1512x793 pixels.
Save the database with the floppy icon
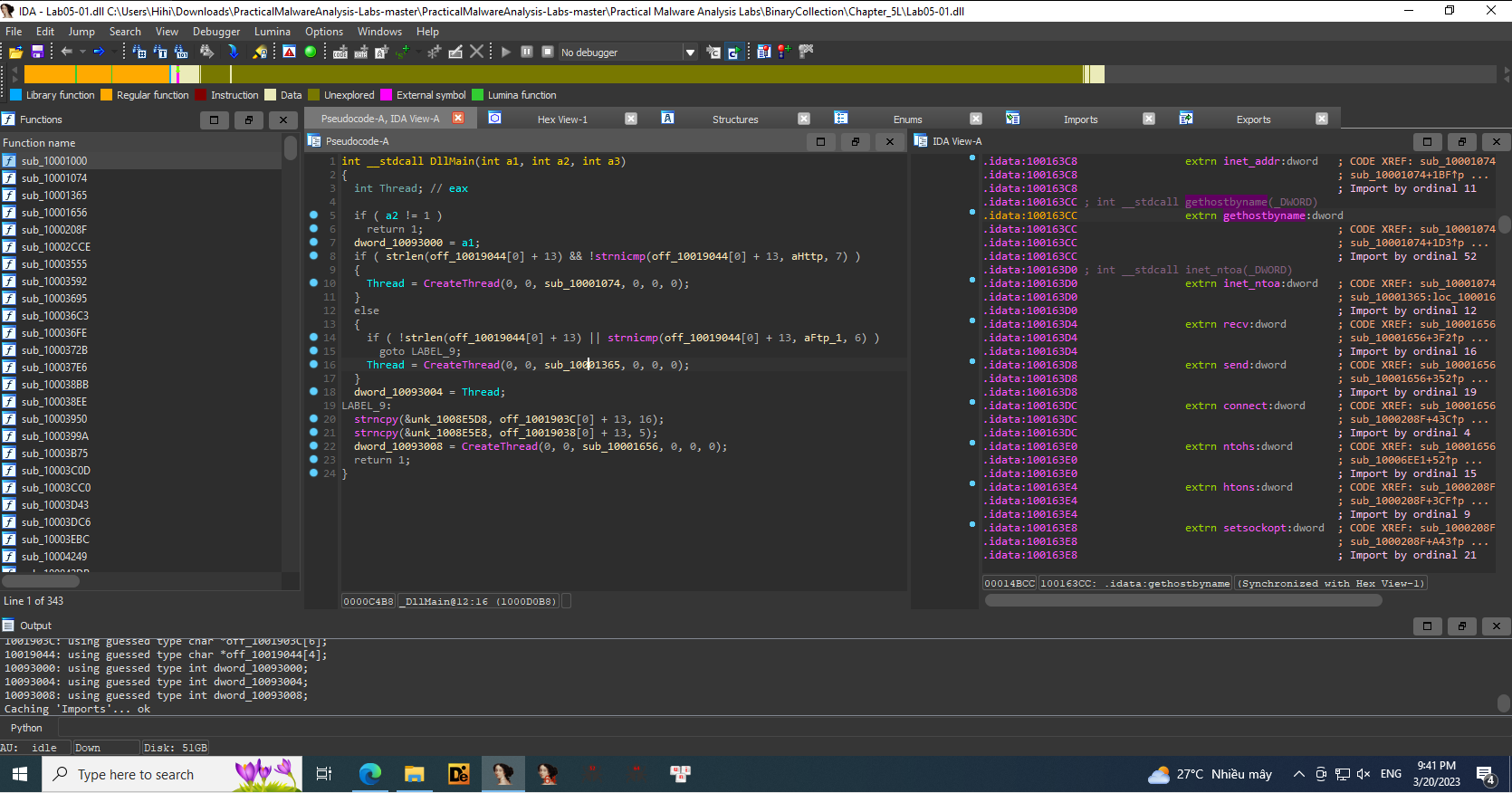37,53
